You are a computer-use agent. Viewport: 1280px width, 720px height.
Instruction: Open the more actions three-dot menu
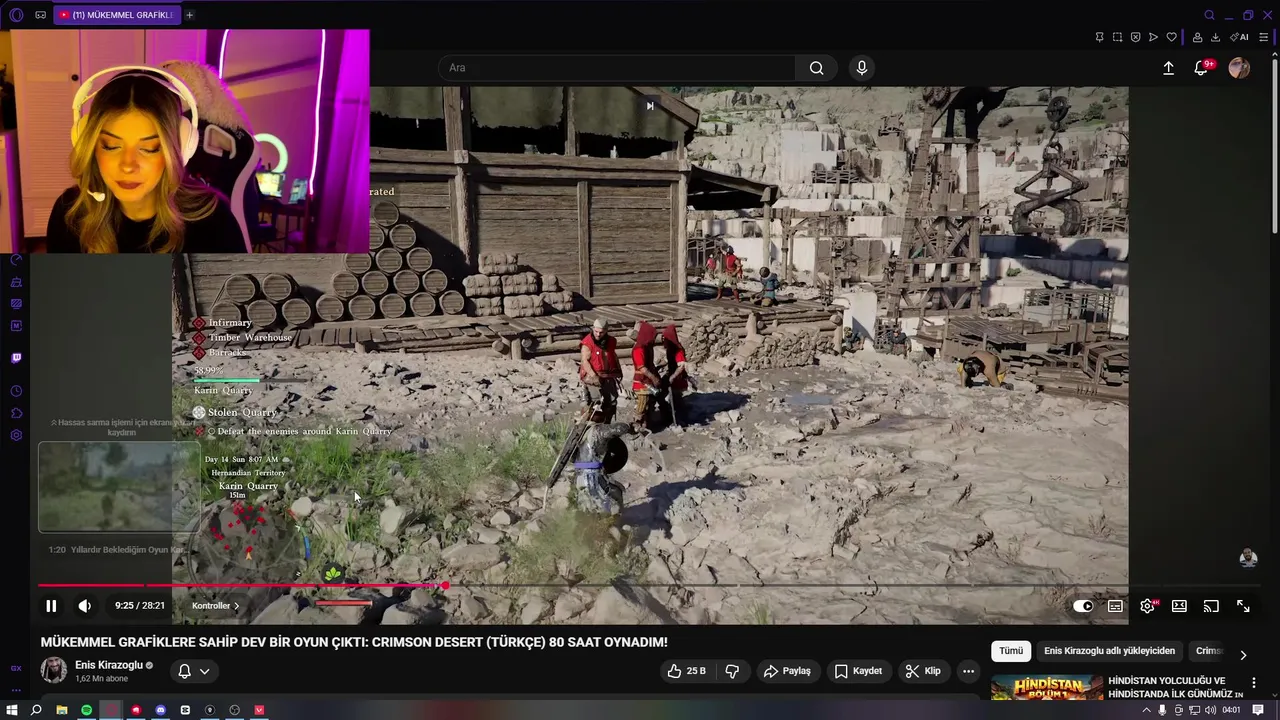coord(968,671)
